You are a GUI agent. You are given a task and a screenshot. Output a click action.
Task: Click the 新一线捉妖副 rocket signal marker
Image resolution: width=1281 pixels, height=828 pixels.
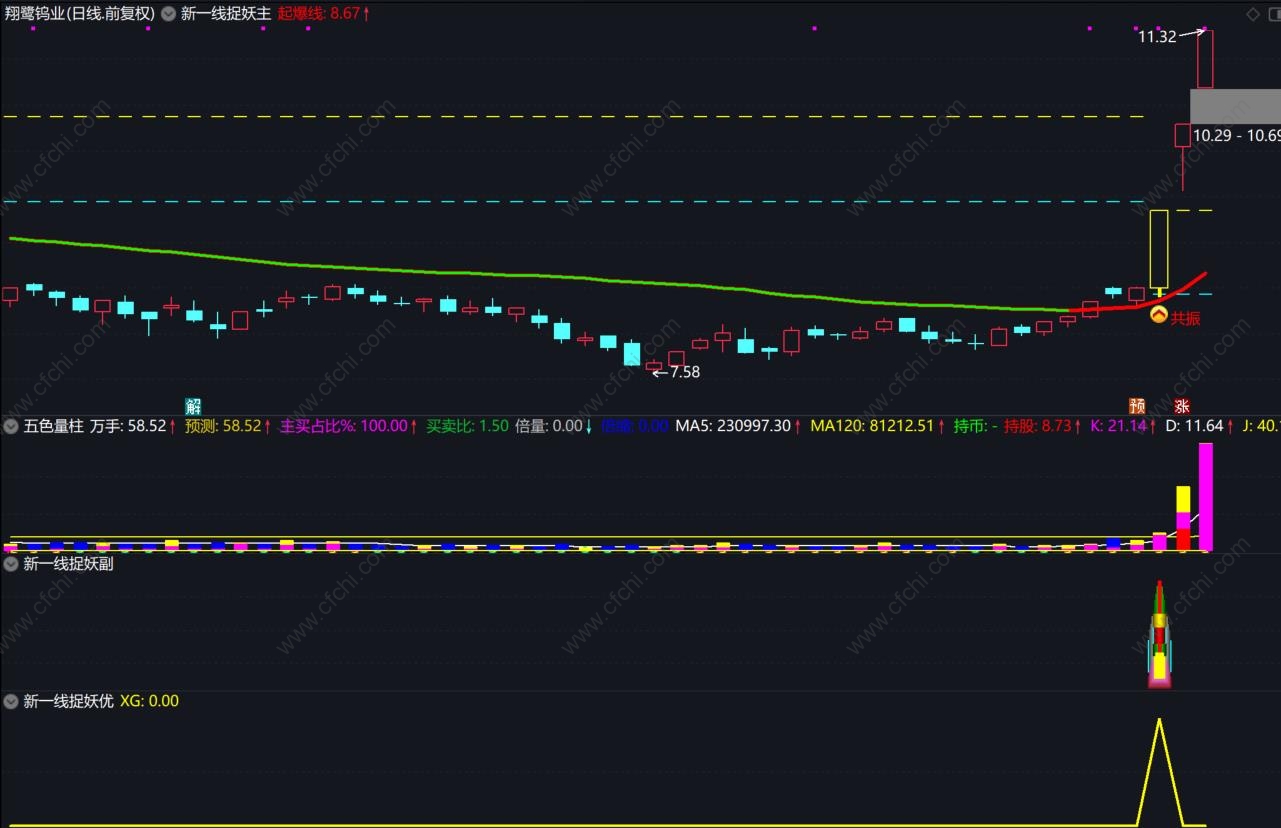(x=1159, y=634)
